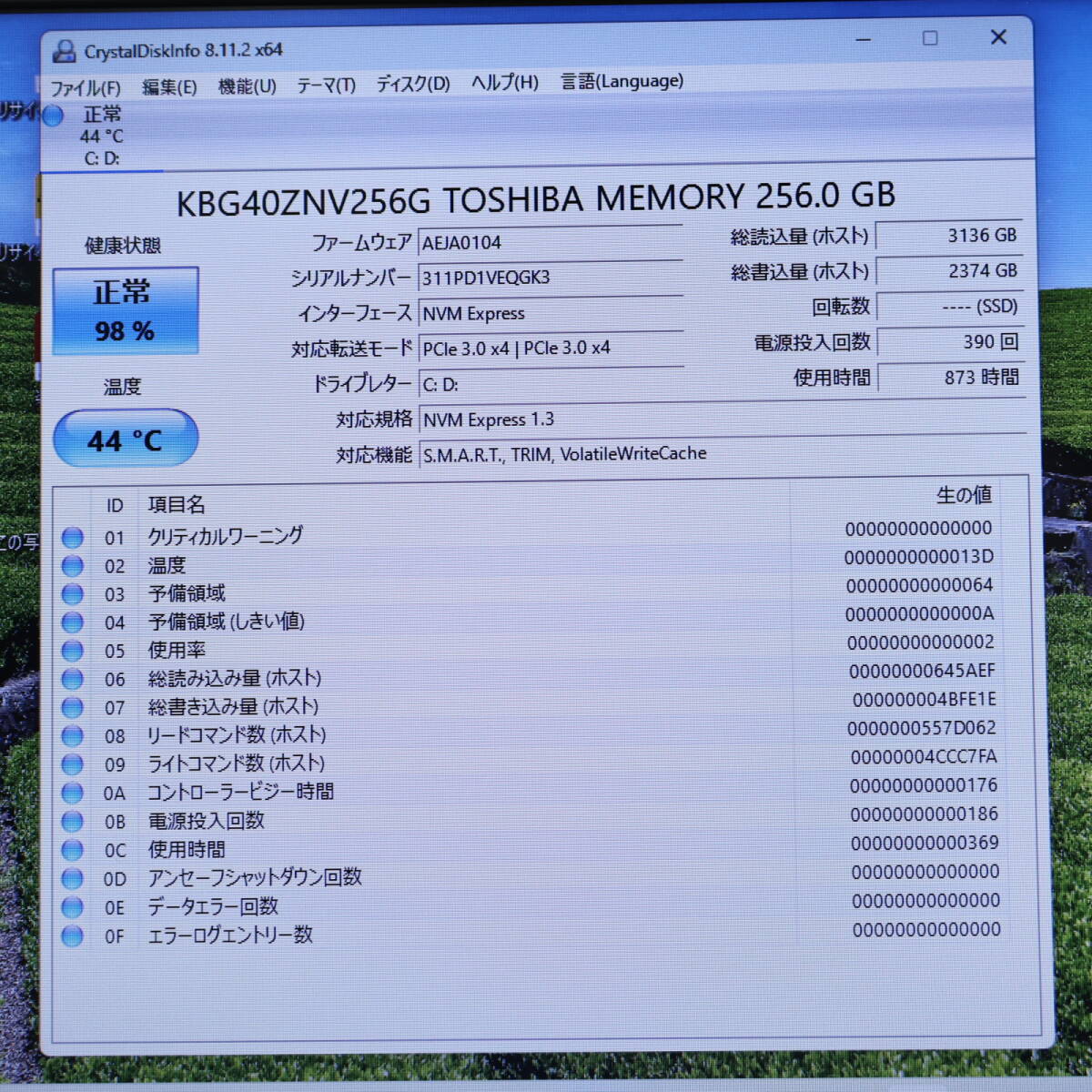Screen dimensions: 1092x1092
Task: Open the ディスク(D) menu
Action: click(413, 85)
